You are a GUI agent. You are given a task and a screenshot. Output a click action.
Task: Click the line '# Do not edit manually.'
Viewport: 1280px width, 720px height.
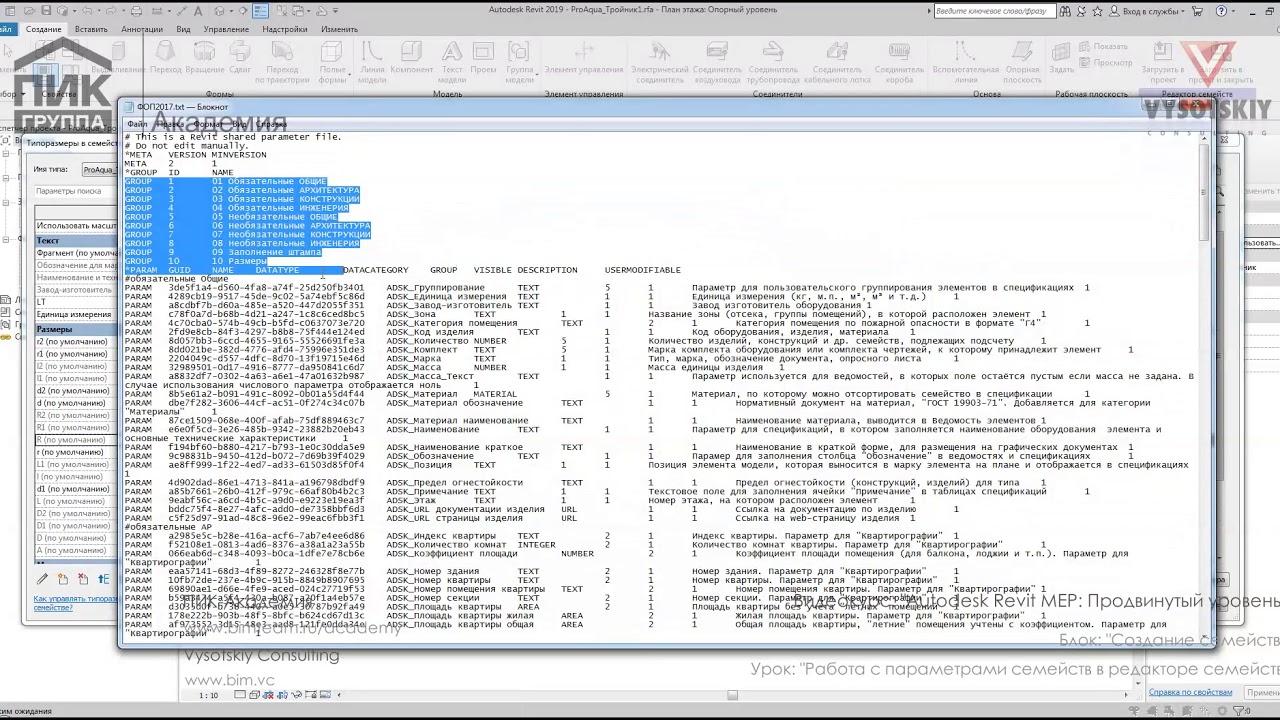[185, 146]
